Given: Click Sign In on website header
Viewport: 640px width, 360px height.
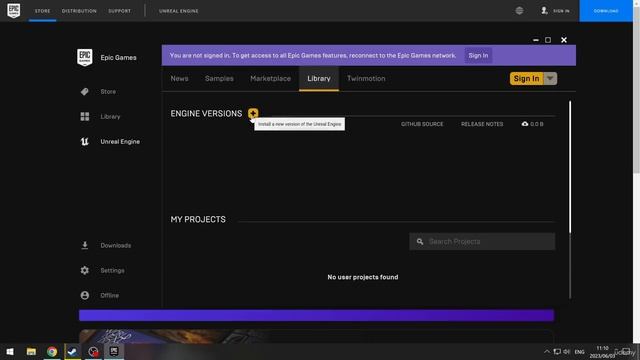Looking at the screenshot, I should tap(555, 11).
